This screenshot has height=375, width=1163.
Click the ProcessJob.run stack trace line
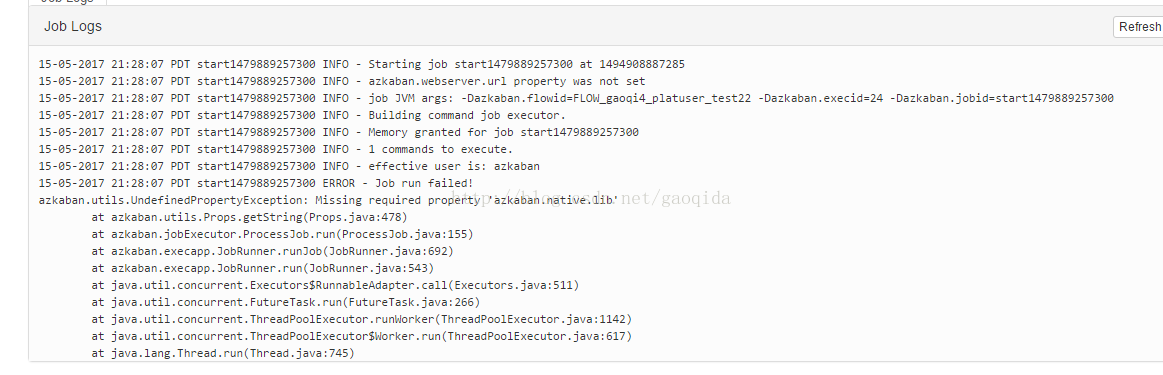click(x=283, y=235)
